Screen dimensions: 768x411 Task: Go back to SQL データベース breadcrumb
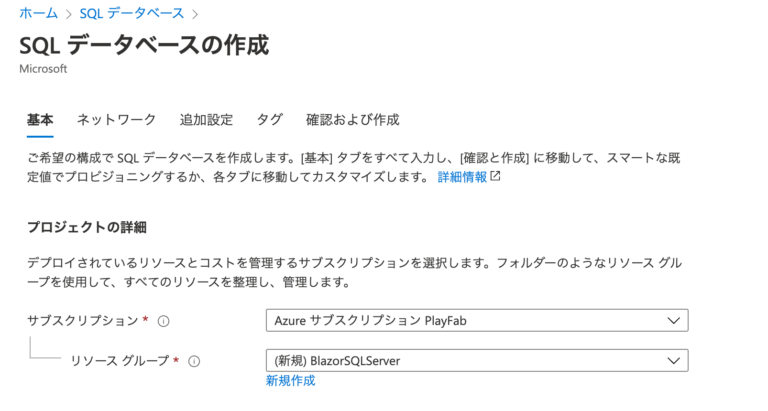(132, 14)
